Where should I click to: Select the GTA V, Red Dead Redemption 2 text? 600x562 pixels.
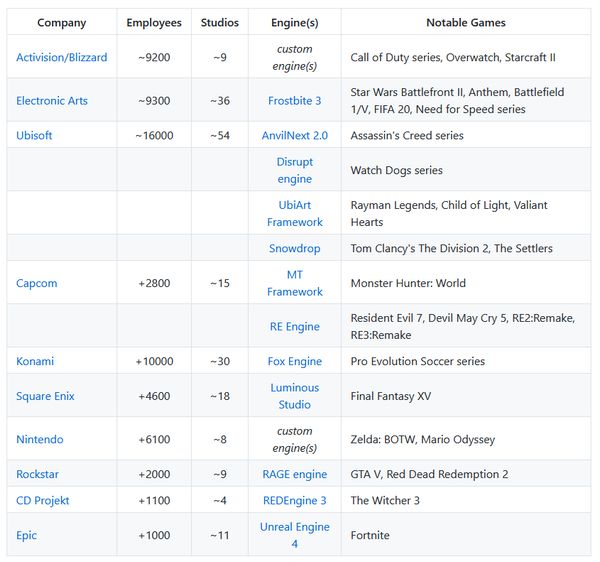429,474
